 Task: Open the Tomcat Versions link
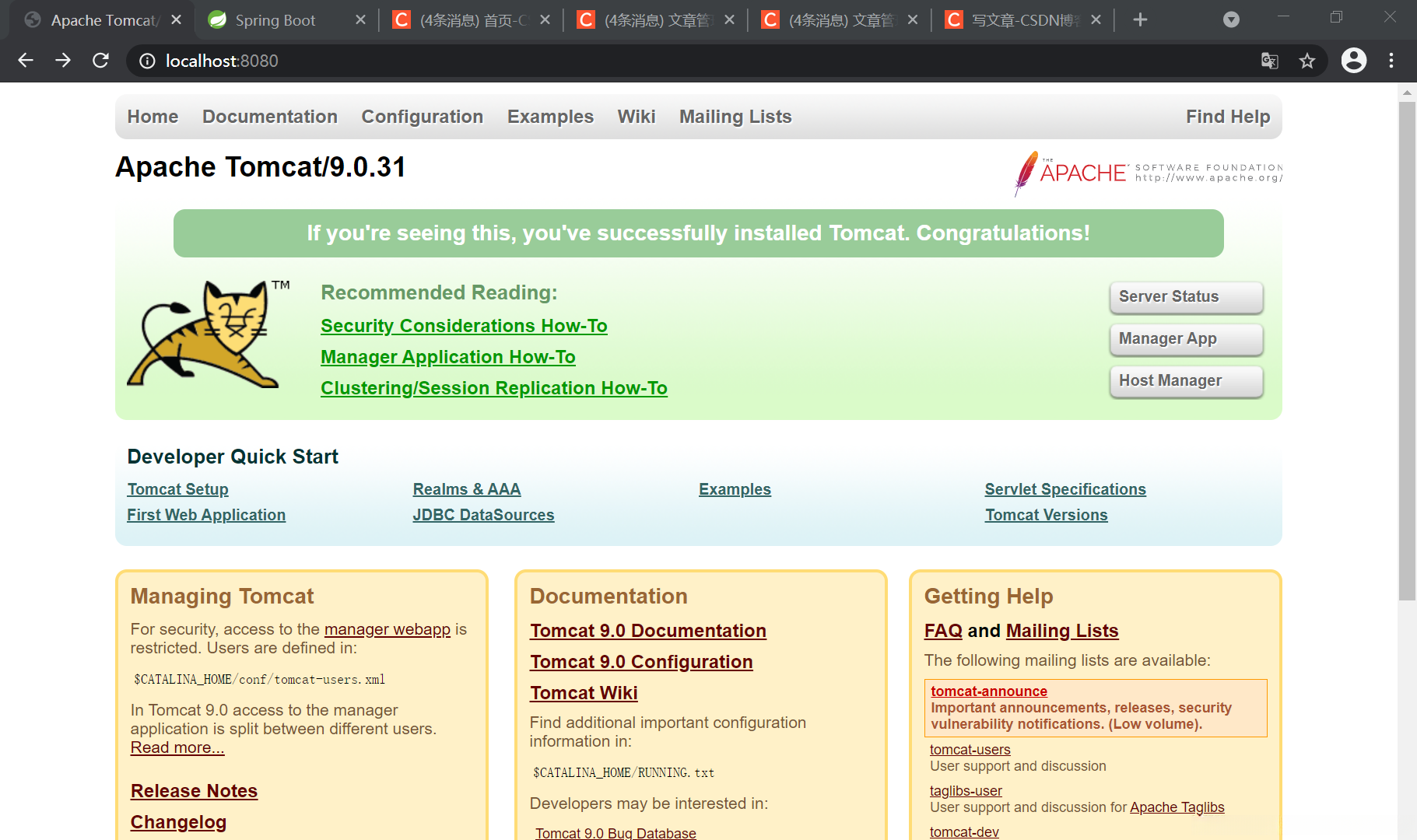(1046, 515)
